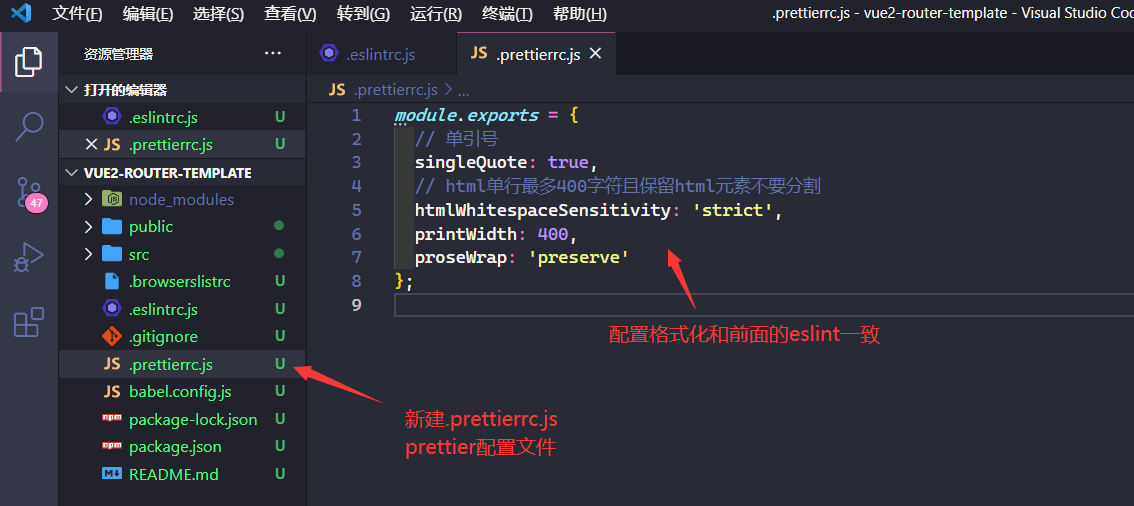Open the Terminal menu
The image size is (1134, 506).
507,14
